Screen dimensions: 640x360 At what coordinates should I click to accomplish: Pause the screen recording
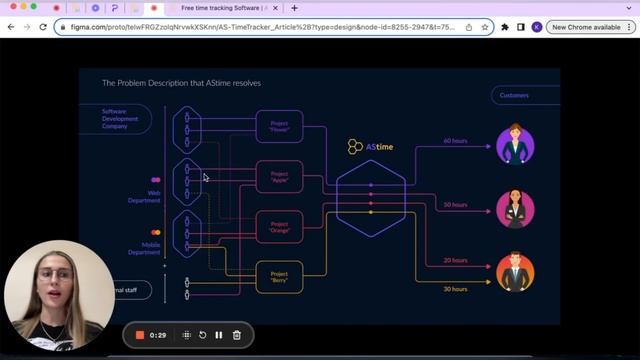pyautogui.click(x=219, y=335)
